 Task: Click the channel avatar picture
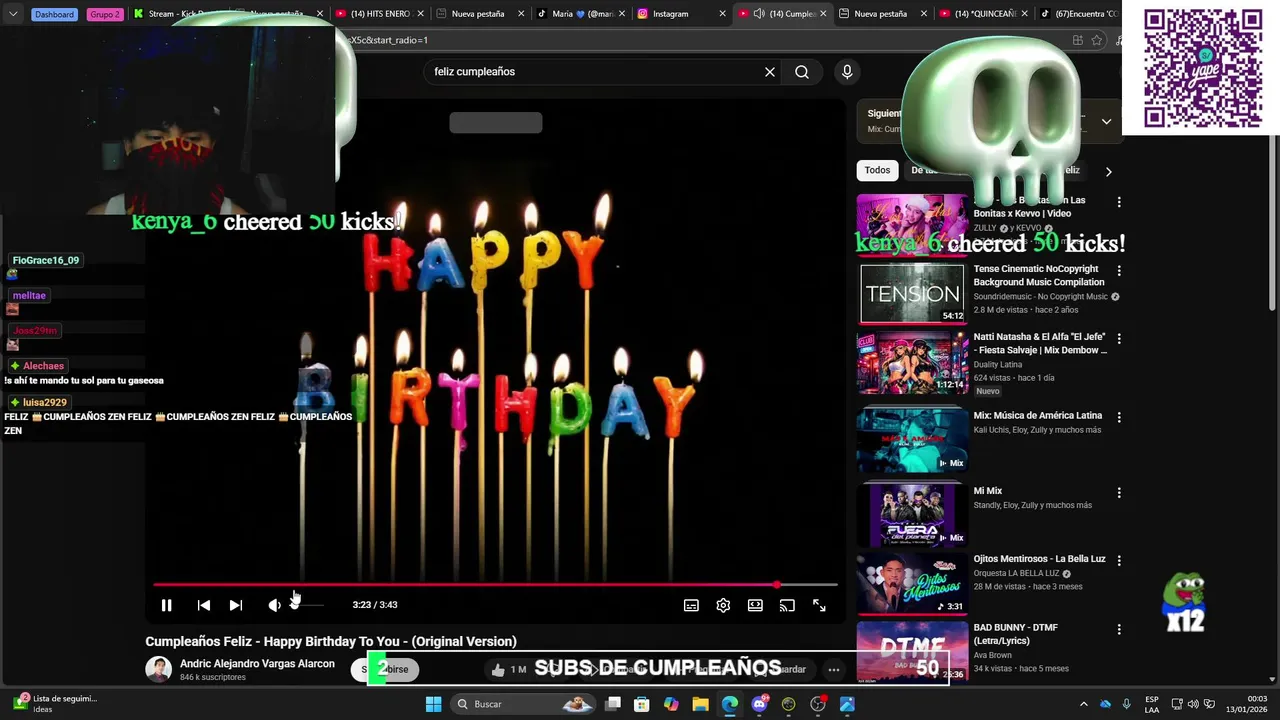[x=158, y=669]
